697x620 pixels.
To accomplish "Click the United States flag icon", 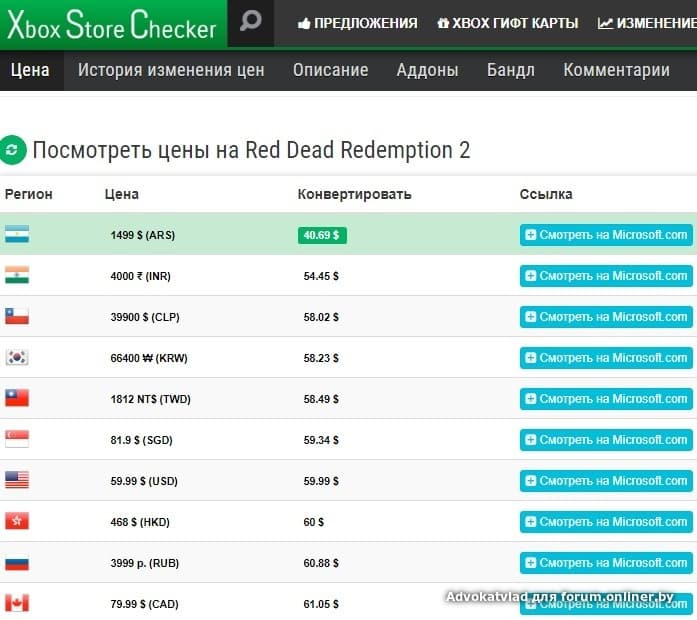I will (17, 480).
